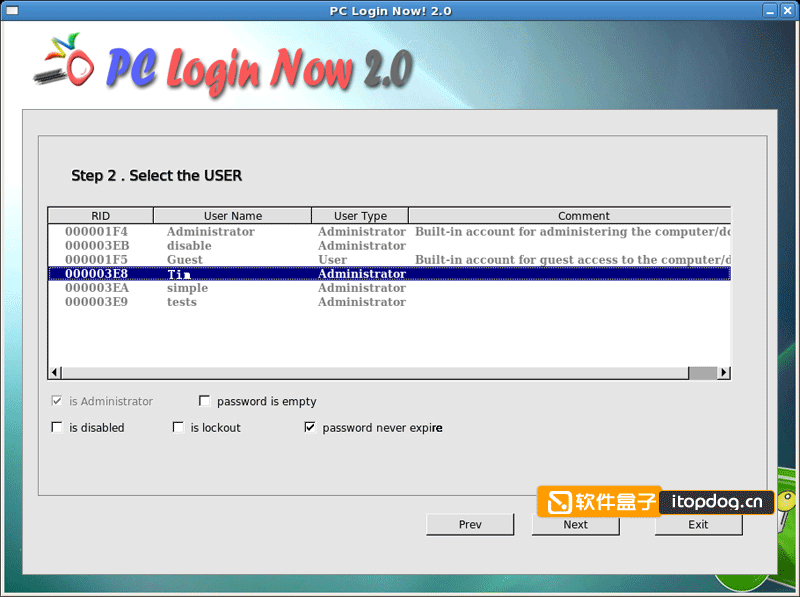Select the 'simple' user row
The width and height of the screenshot is (800, 597).
point(389,288)
